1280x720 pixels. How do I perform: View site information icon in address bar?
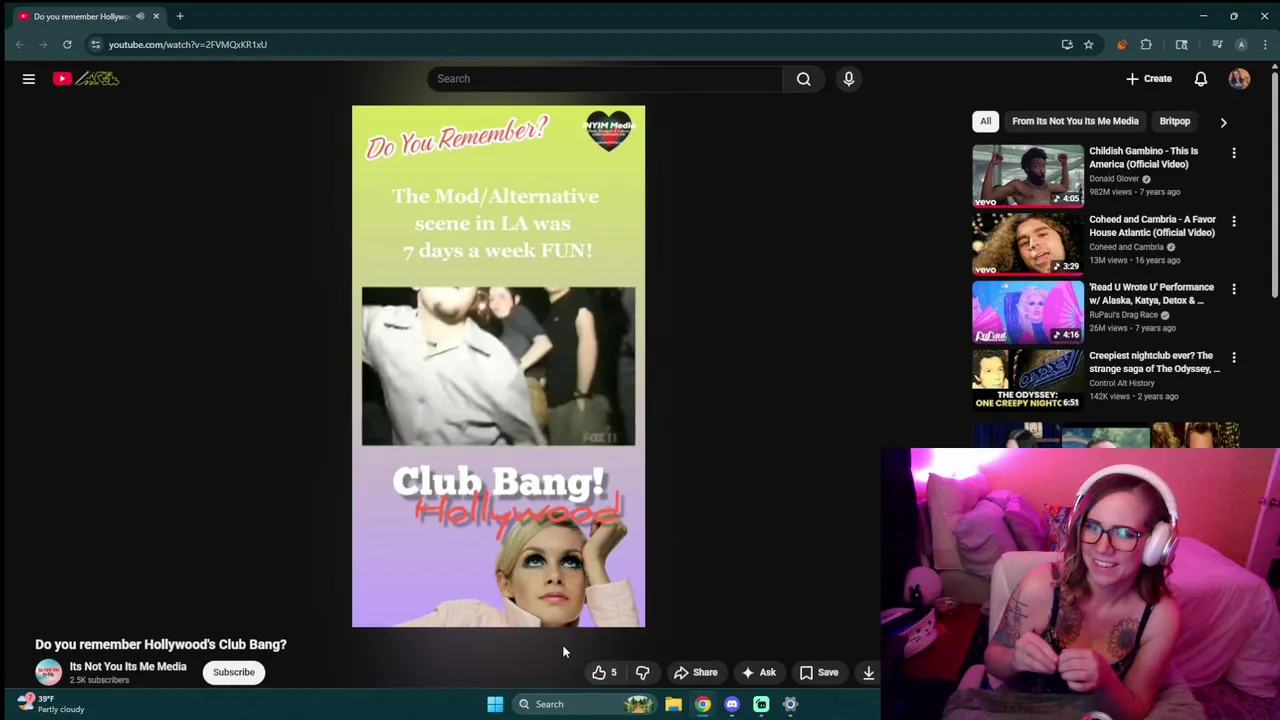[x=95, y=44]
